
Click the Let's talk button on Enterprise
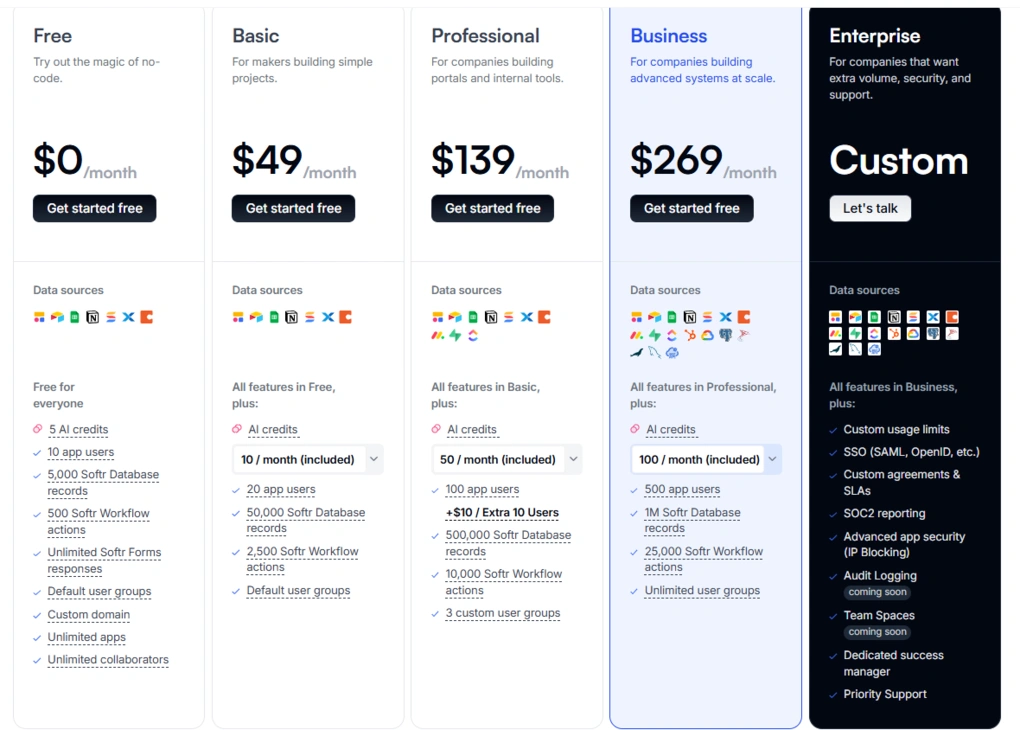tap(870, 208)
